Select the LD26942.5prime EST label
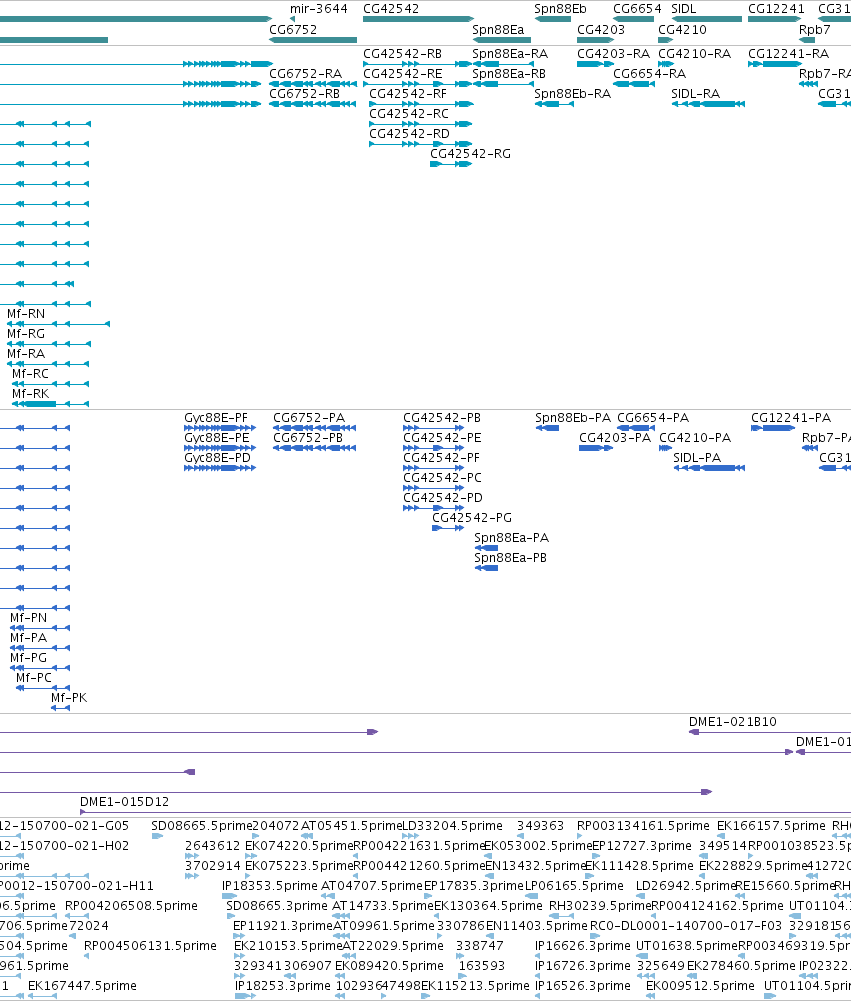This screenshot has width=851, height=1001. coord(685,885)
